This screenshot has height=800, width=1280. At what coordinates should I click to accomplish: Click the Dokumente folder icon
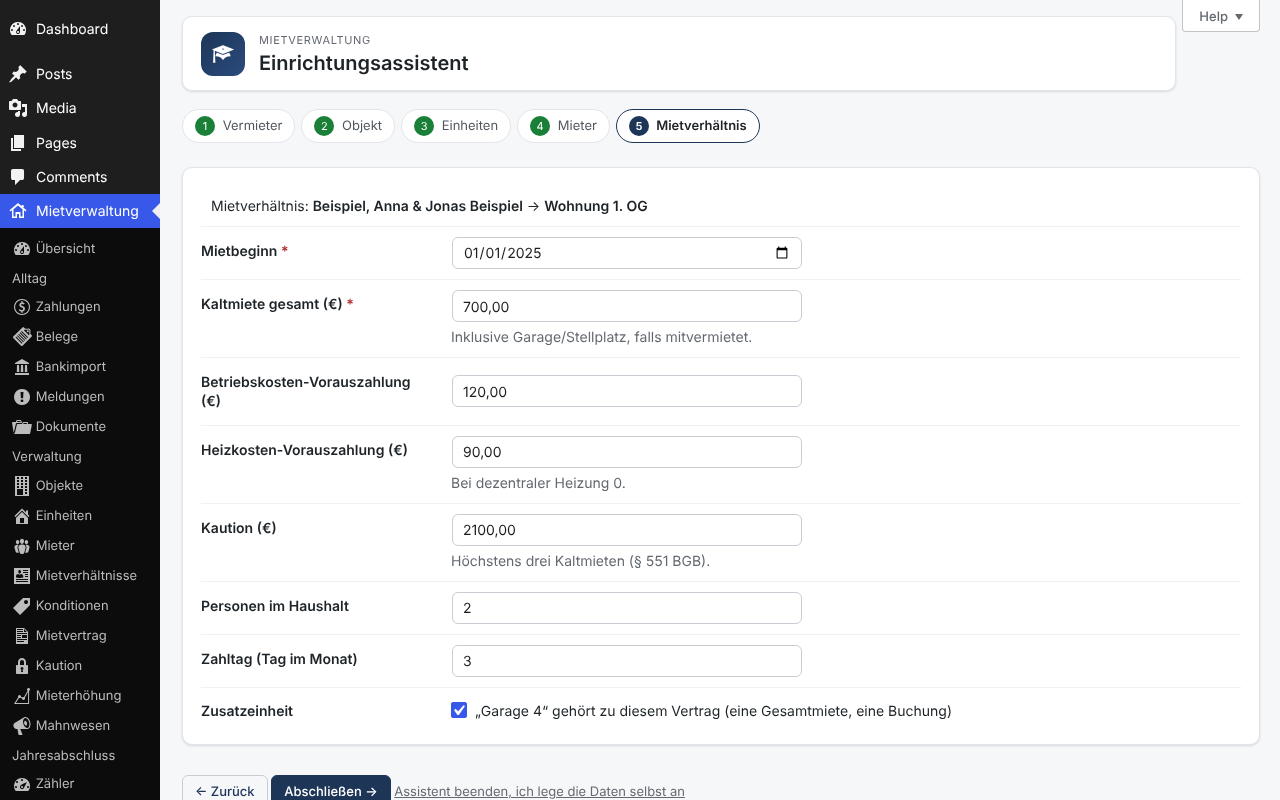22,427
